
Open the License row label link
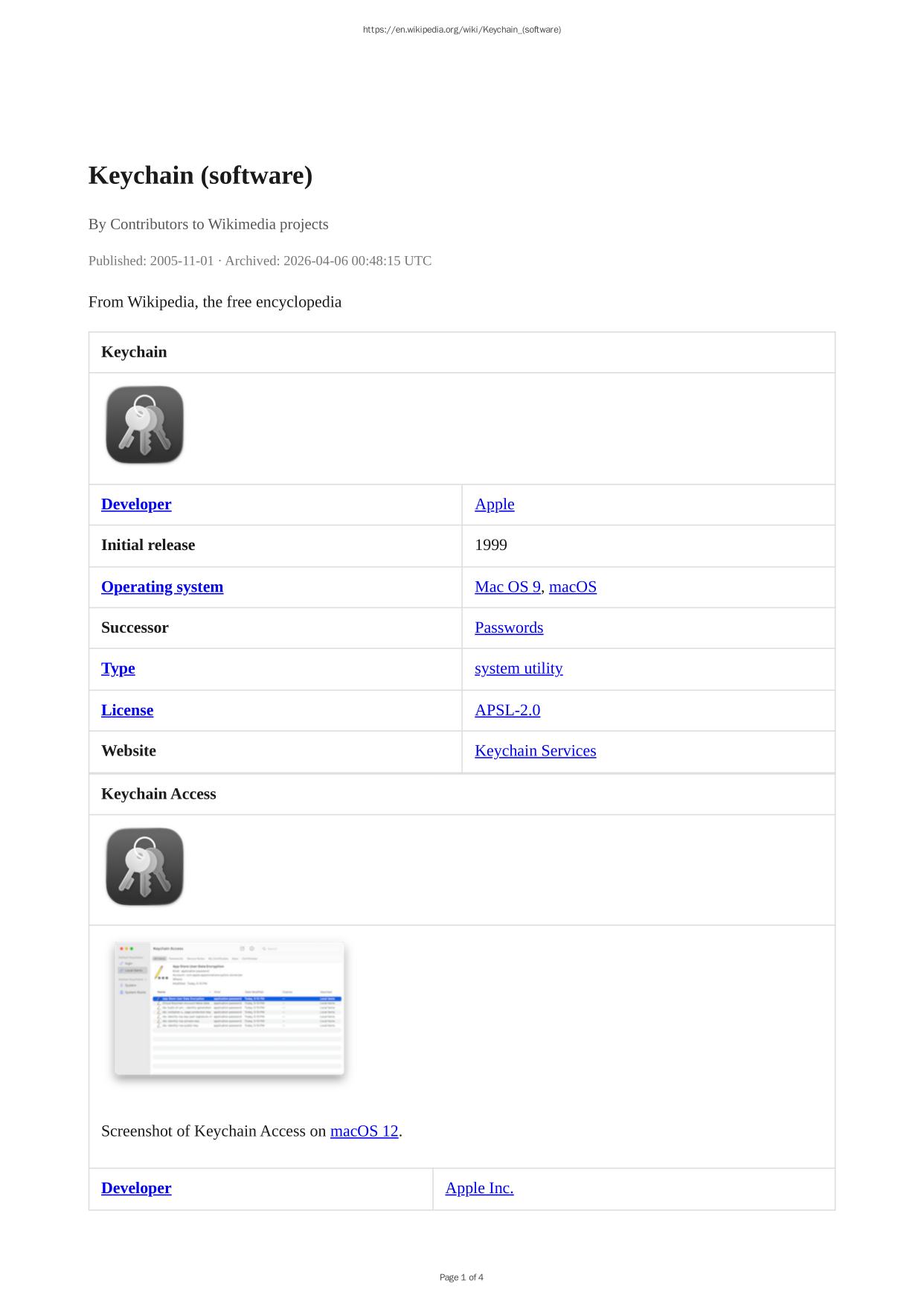coord(127,711)
